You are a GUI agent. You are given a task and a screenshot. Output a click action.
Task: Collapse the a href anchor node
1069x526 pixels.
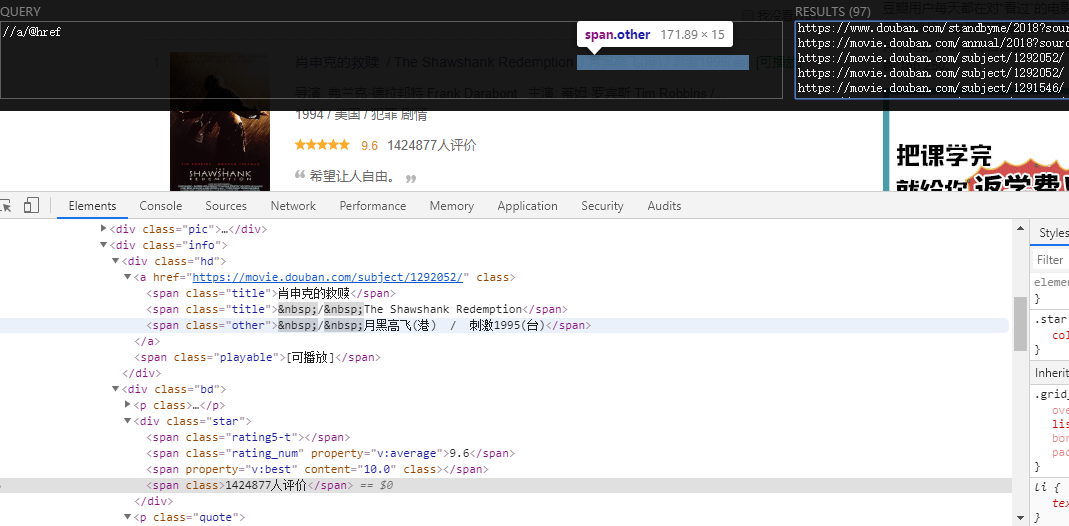[x=127, y=277]
